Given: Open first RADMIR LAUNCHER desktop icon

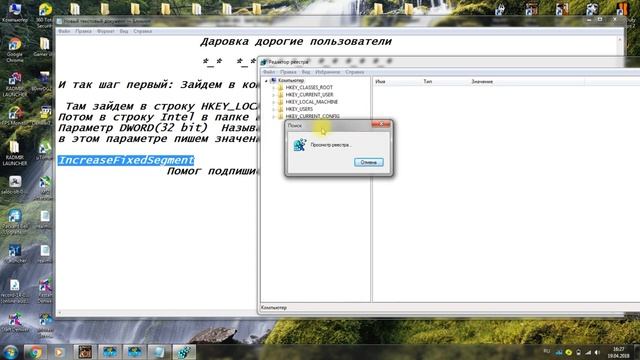Looking at the screenshot, I should coord(15,84).
